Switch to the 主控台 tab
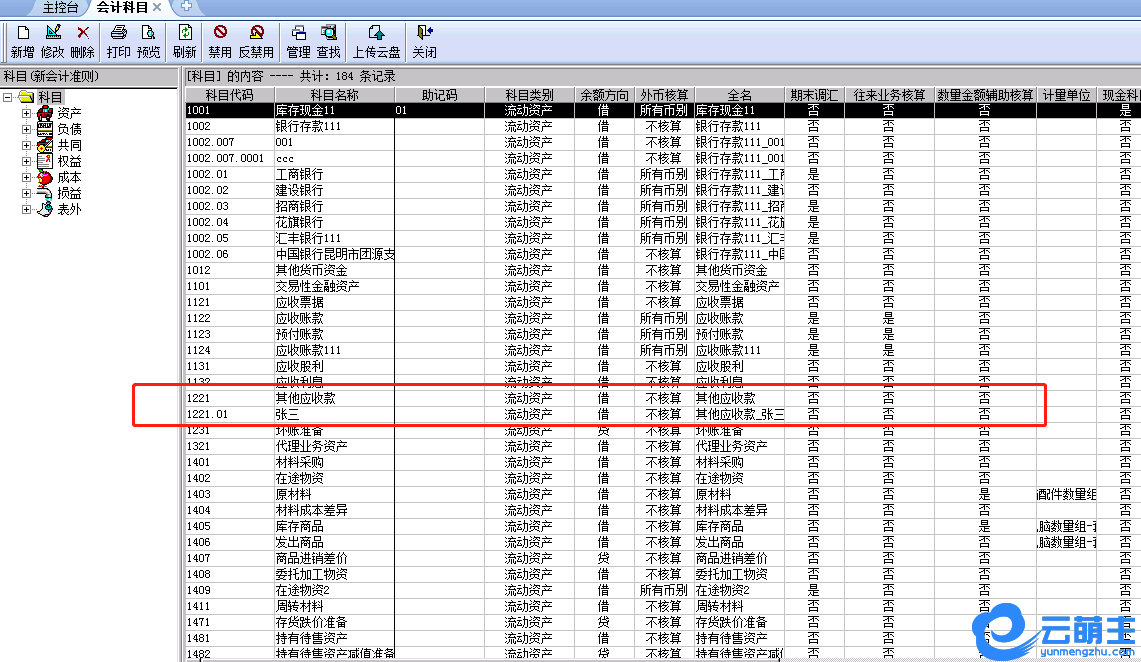 60,7
